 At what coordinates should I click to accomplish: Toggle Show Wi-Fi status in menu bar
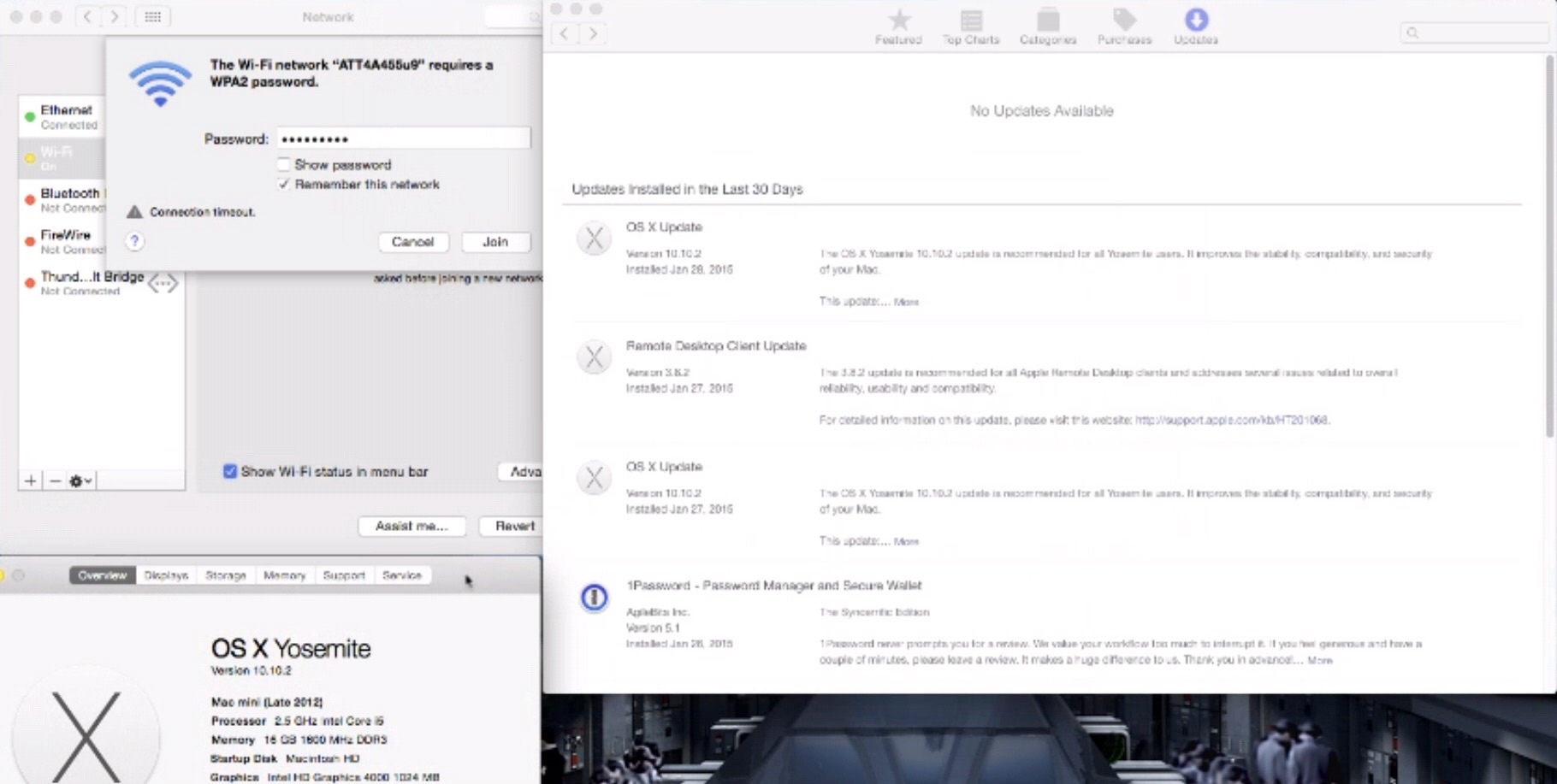coord(230,471)
